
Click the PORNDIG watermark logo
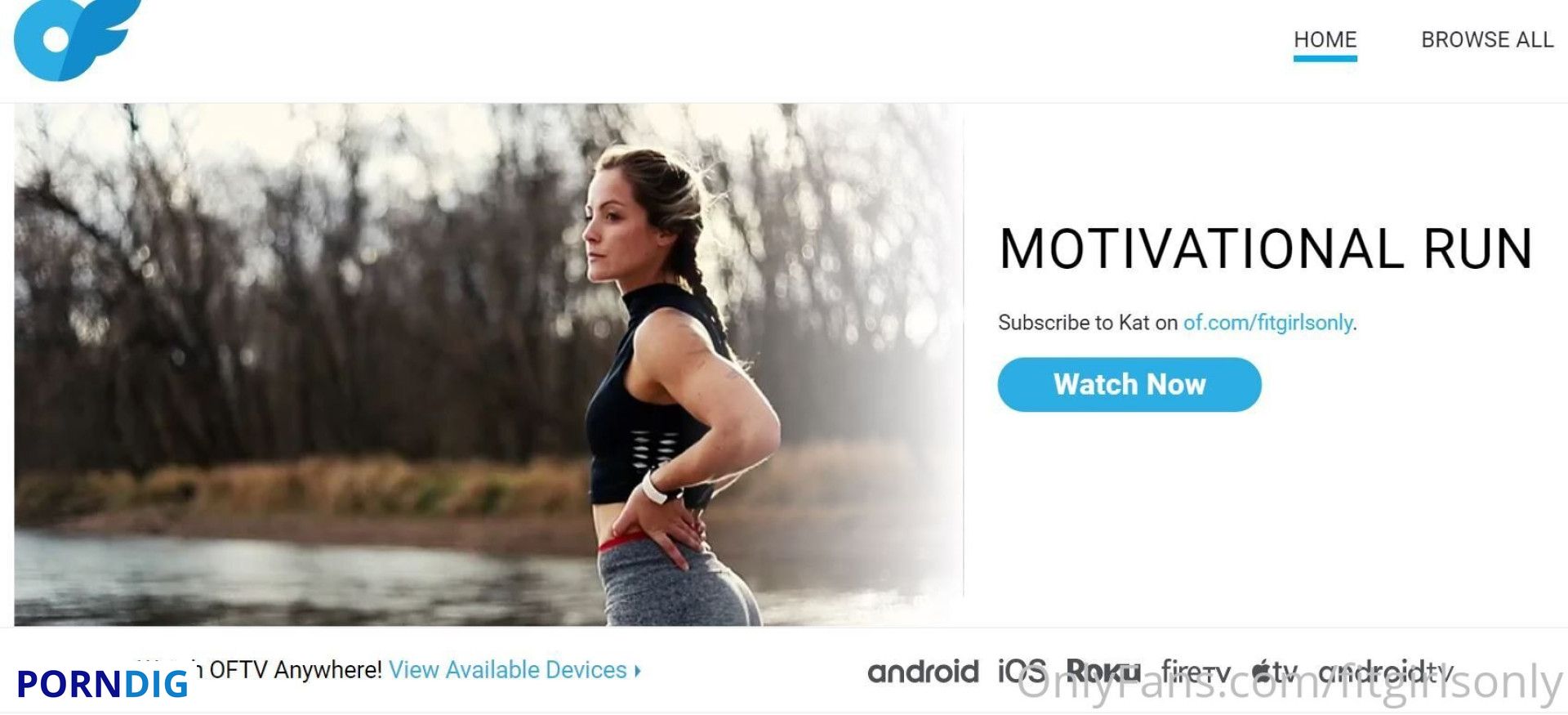point(102,684)
